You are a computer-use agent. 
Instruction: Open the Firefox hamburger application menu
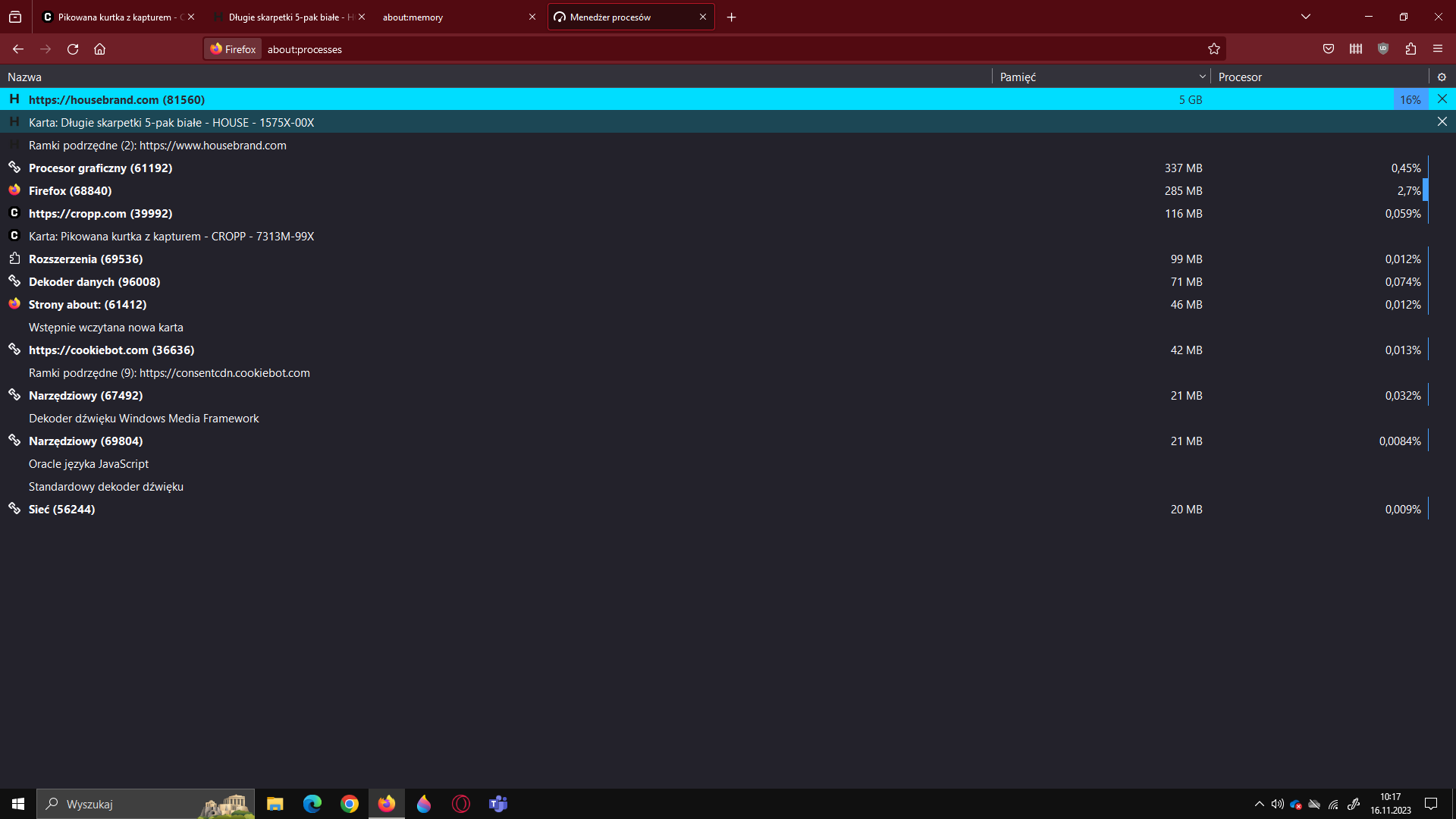pyautogui.click(x=1438, y=49)
